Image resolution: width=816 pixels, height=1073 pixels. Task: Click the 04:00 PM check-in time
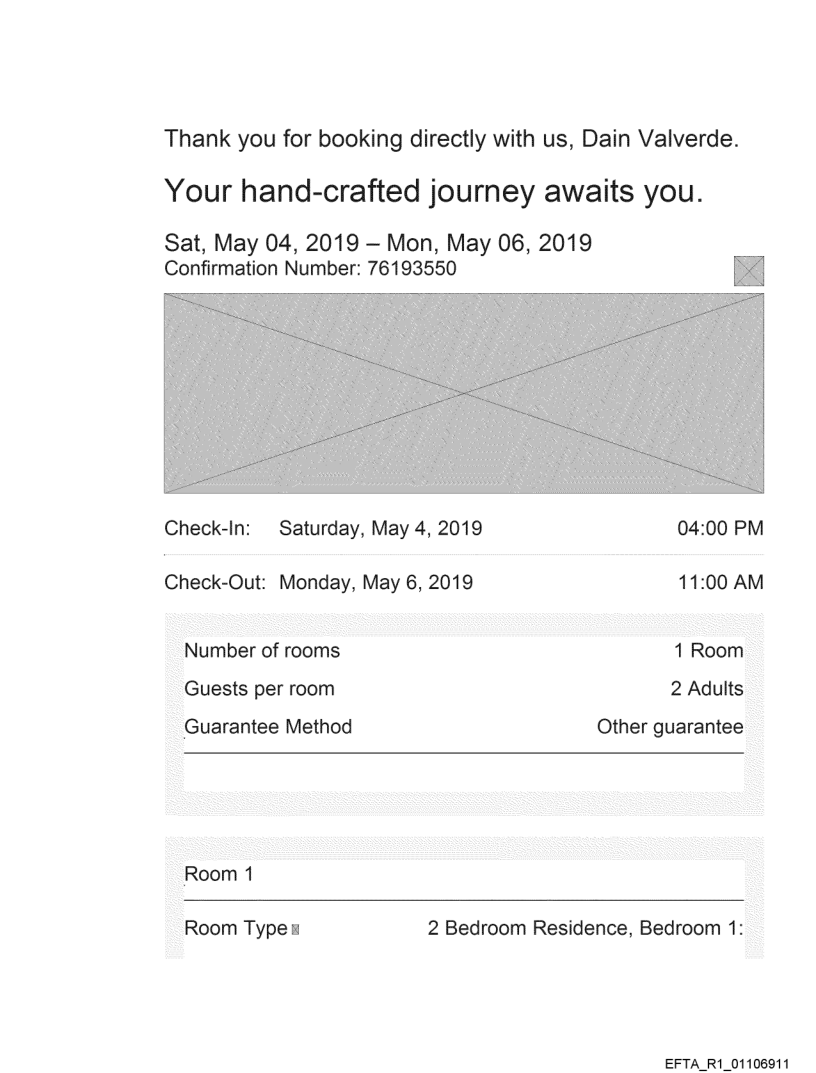coord(720,528)
